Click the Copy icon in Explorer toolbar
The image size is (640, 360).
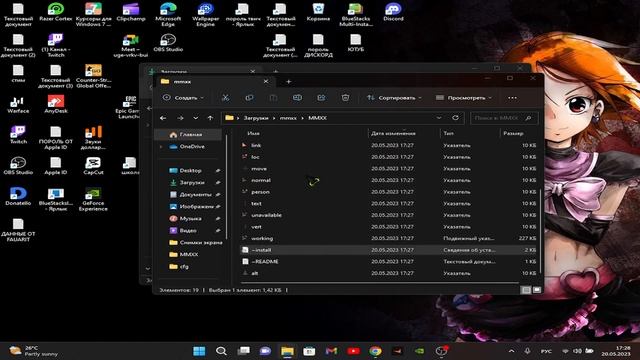[x=249, y=98]
